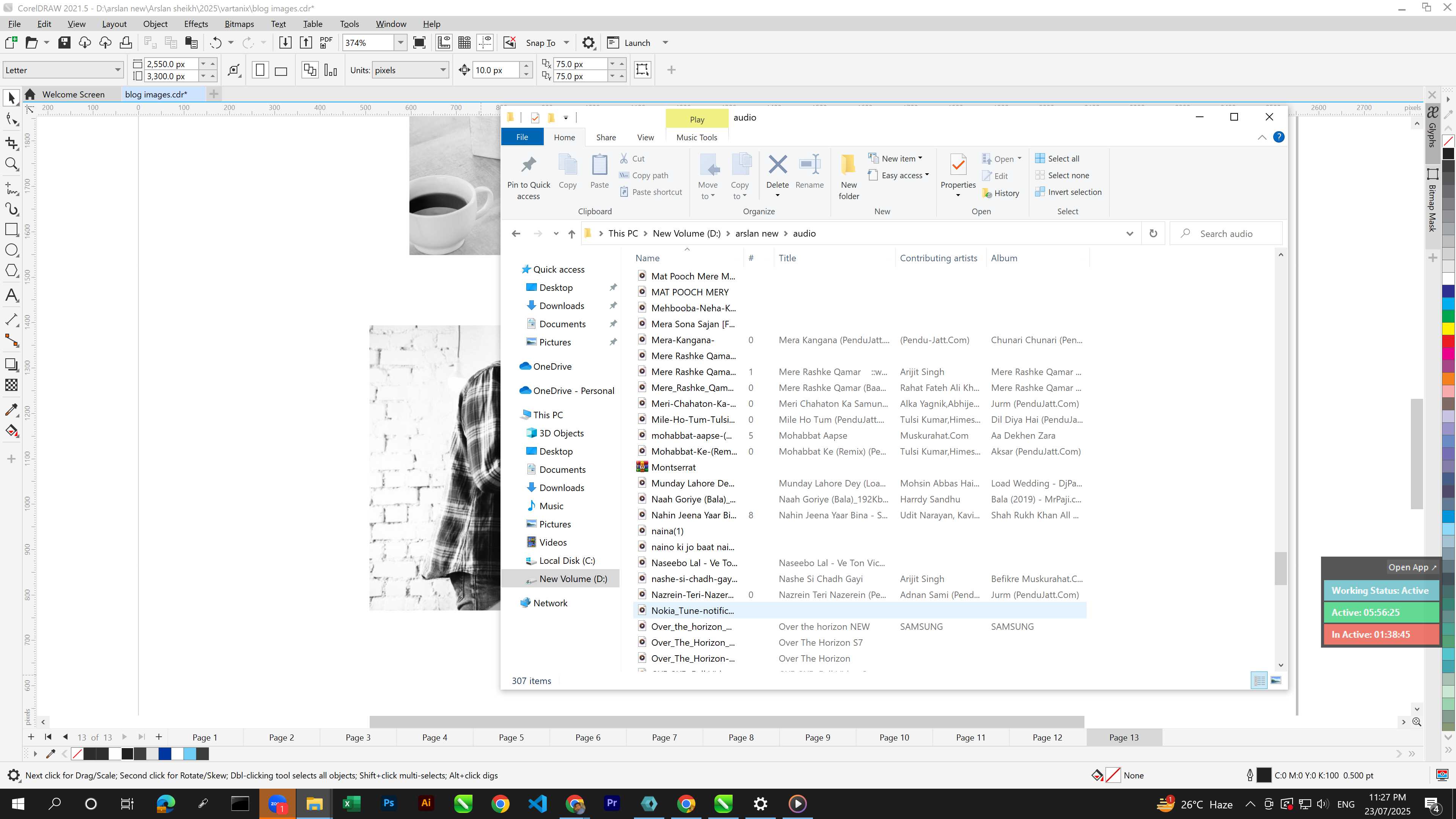The width and height of the screenshot is (1456, 819).
Task: Open the zoom level dropdown
Action: point(400,42)
